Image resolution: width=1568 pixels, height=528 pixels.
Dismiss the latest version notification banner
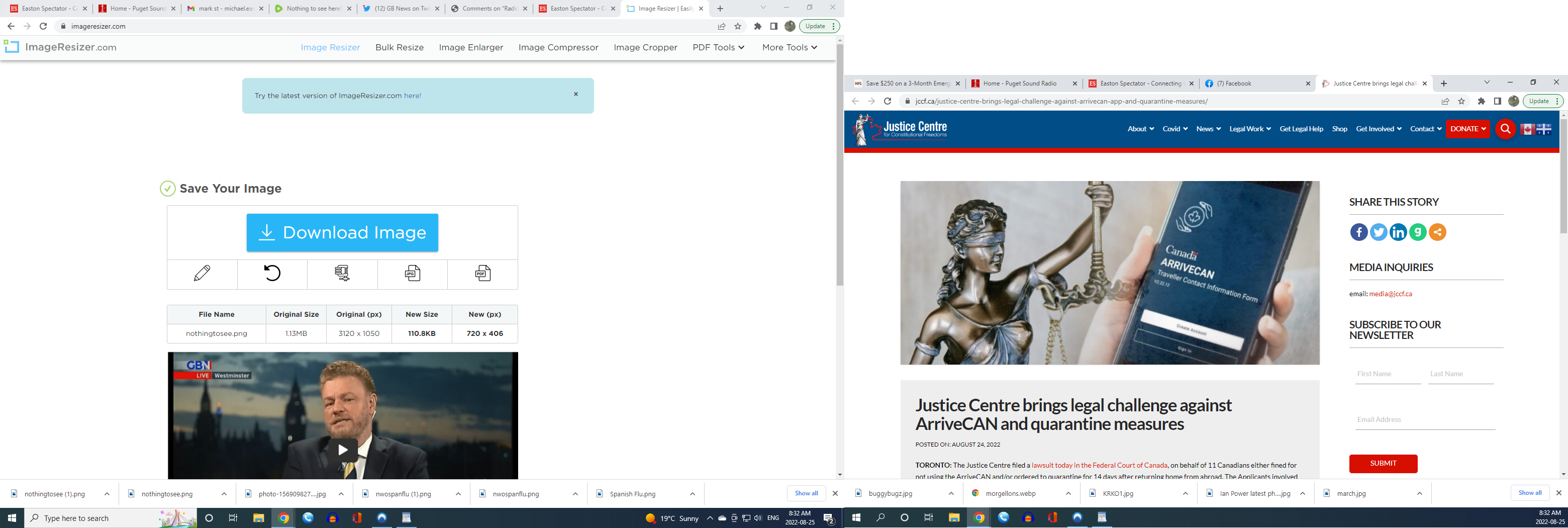[576, 95]
